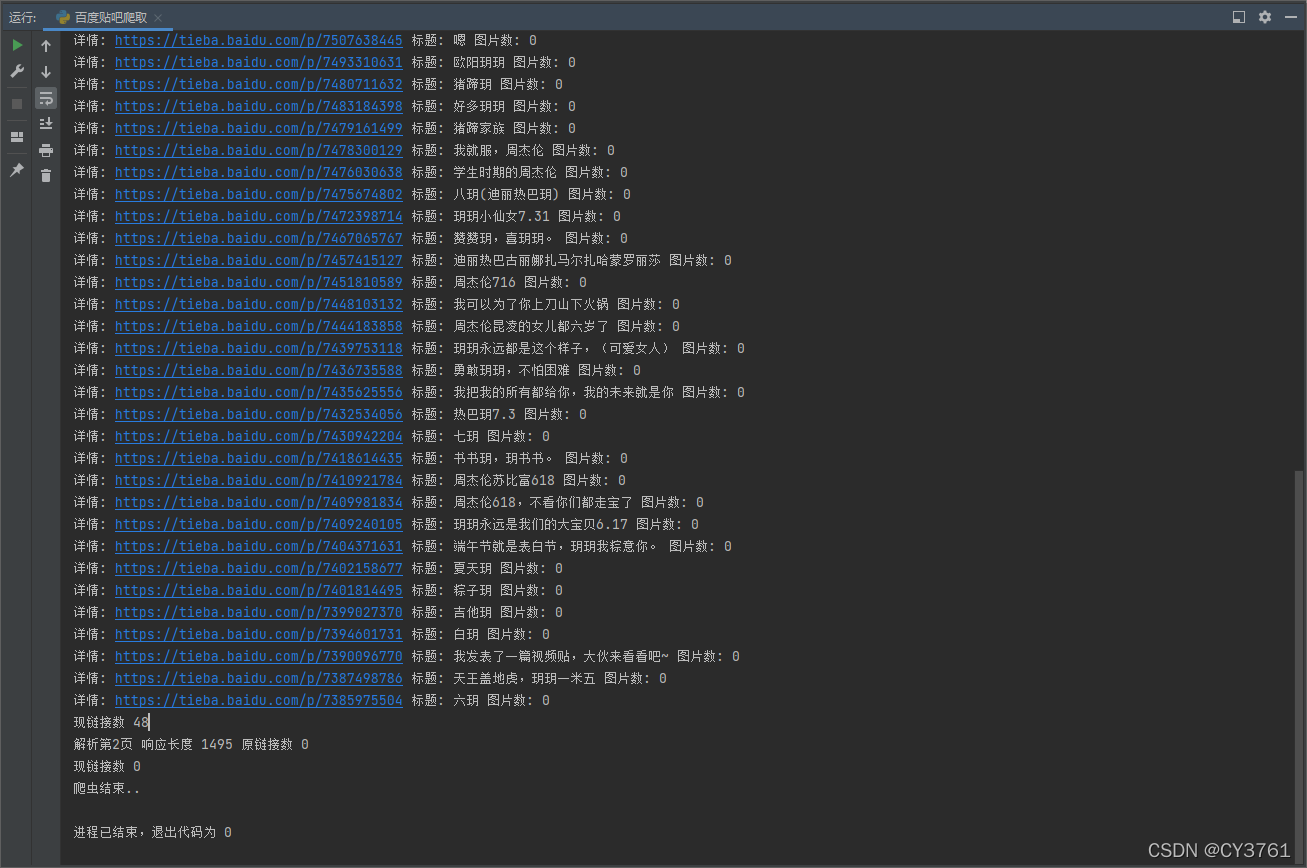This screenshot has height=868, width=1307.
Task: Open link ending in 7451810589
Action: coord(259,282)
